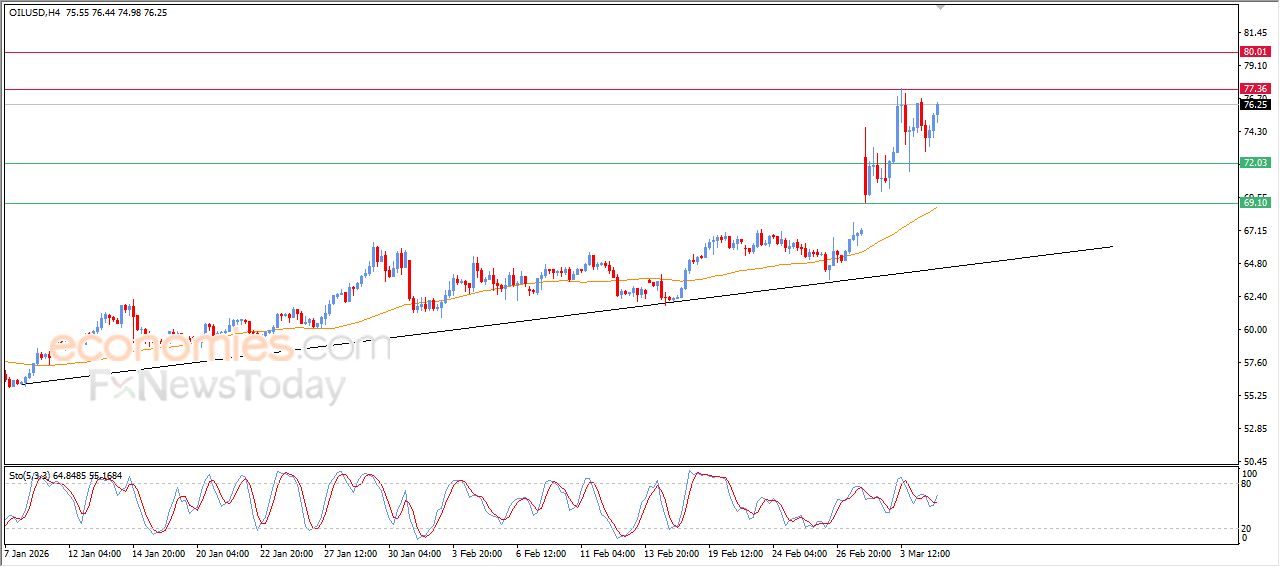This screenshot has width=1280, height=567.
Task: Select the red 77.36 resistance price tag
Action: (1254, 89)
